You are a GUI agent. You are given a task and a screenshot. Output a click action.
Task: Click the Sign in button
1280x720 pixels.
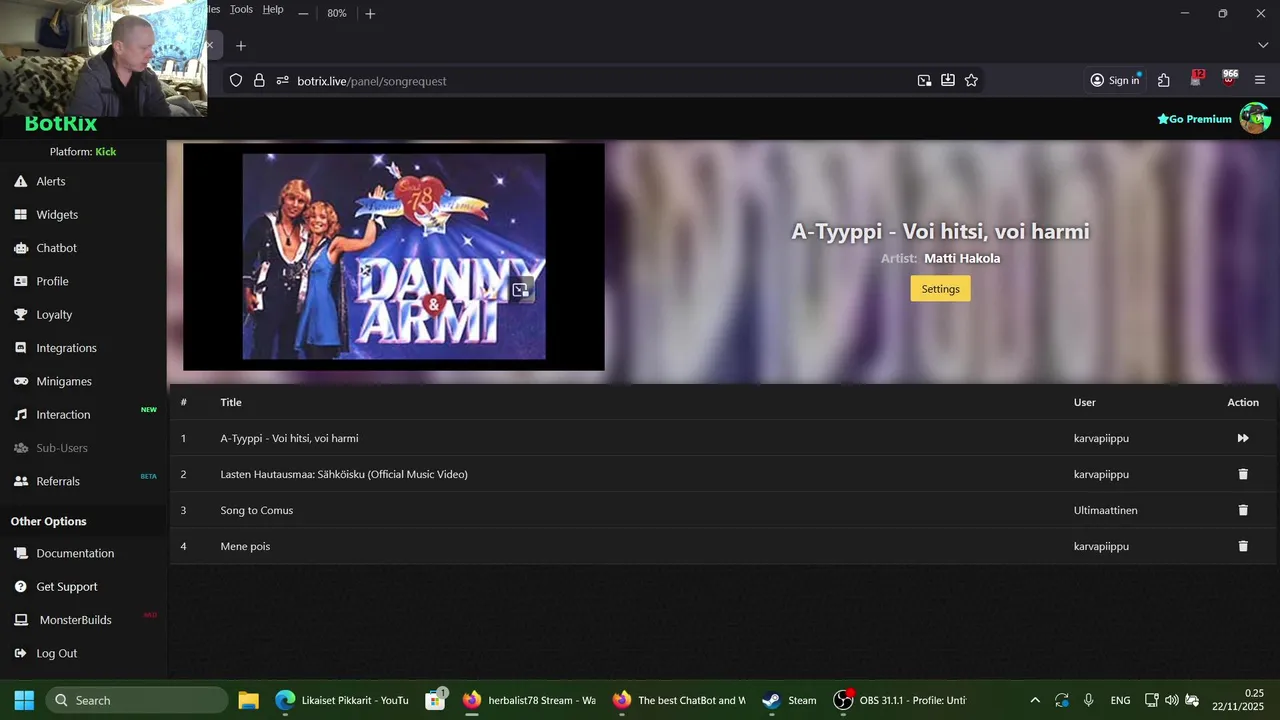click(1115, 80)
